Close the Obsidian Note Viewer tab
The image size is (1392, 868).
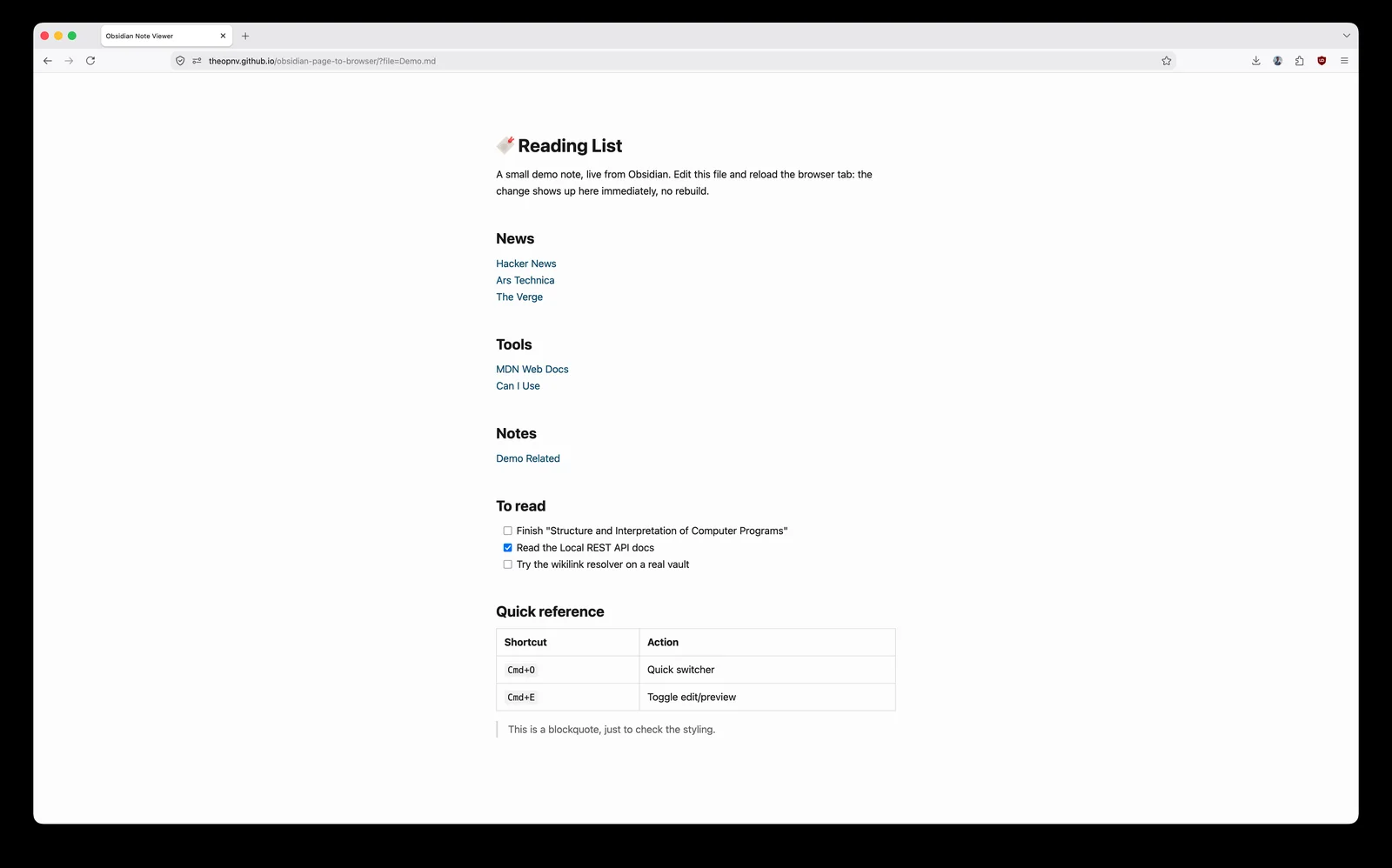[x=223, y=36]
